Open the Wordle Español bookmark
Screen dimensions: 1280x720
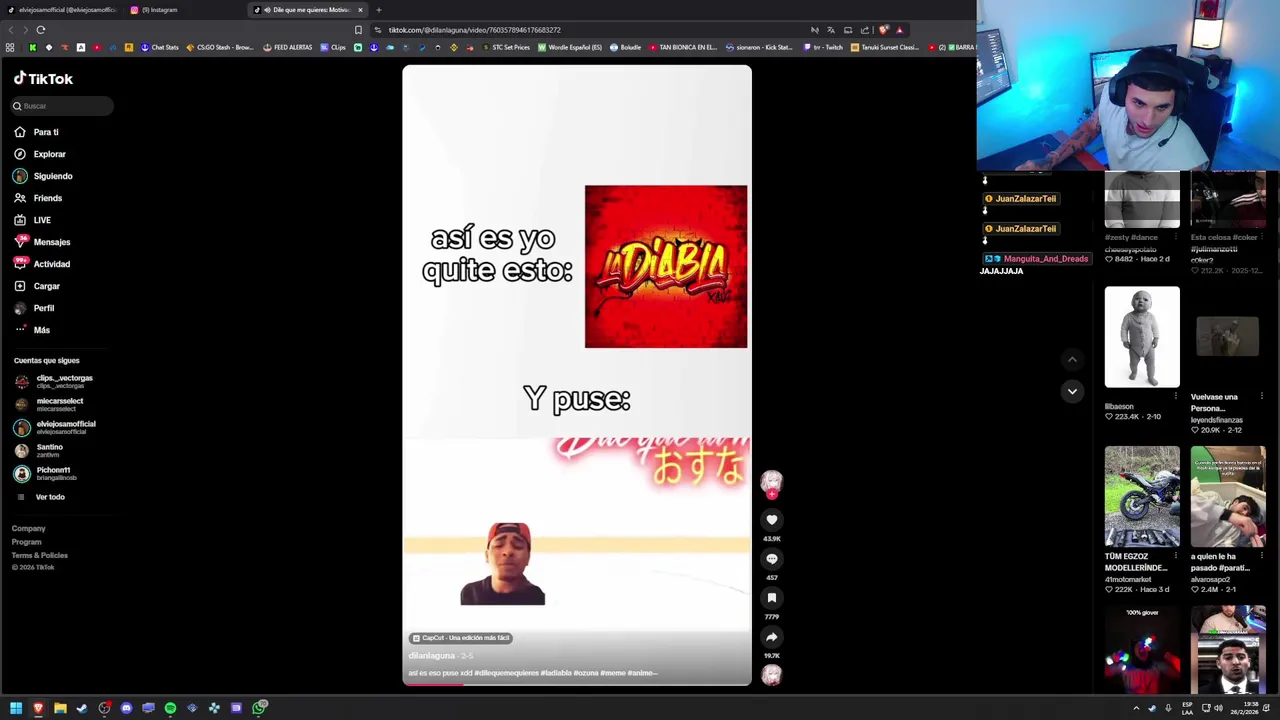pyautogui.click(x=570, y=47)
